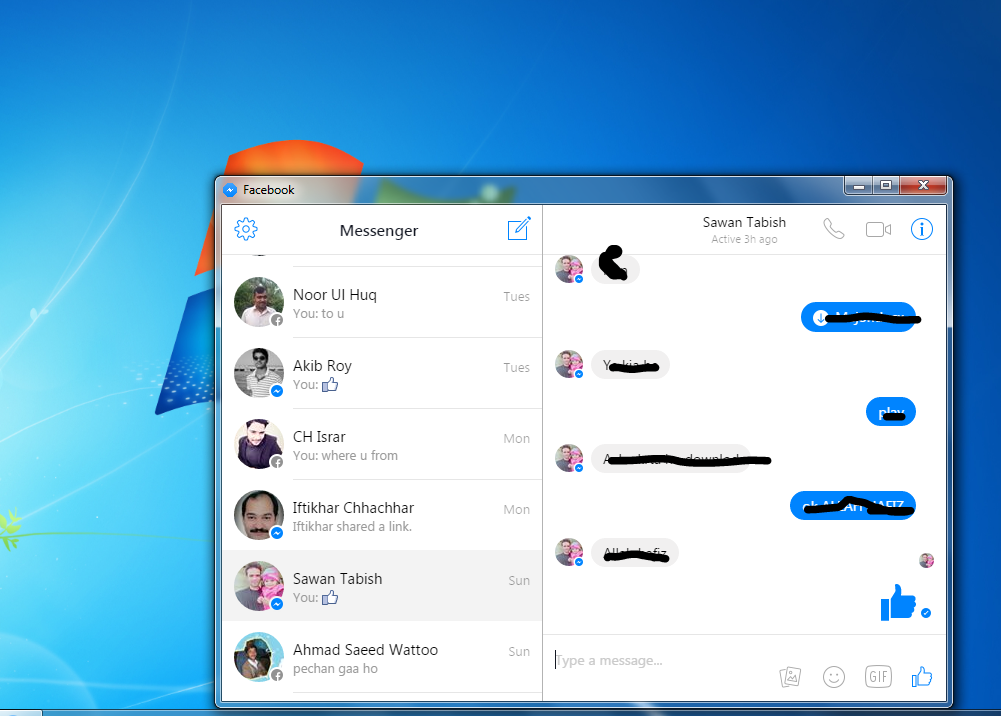1001x716 pixels.
Task: Select Sawan Tabish in the chat list
Action: click(x=382, y=586)
